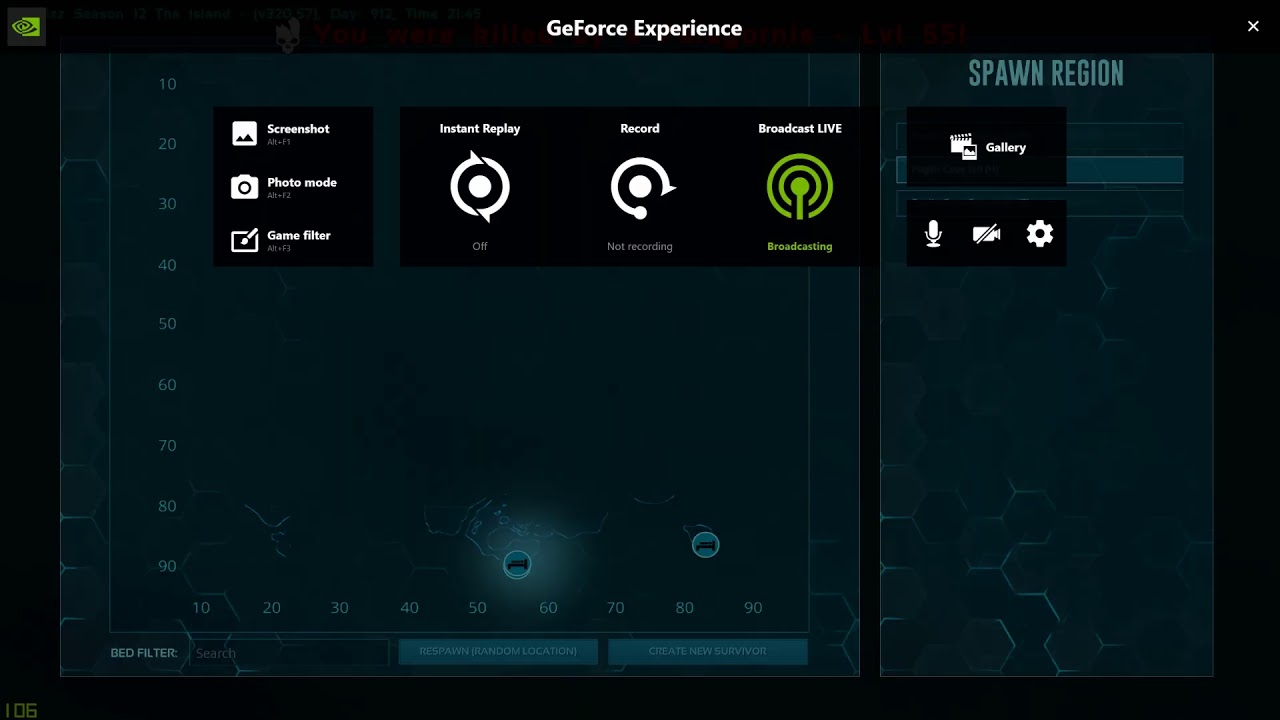Close the GeForce Experience overlay
The image size is (1280, 720).
pos(1253,27)
